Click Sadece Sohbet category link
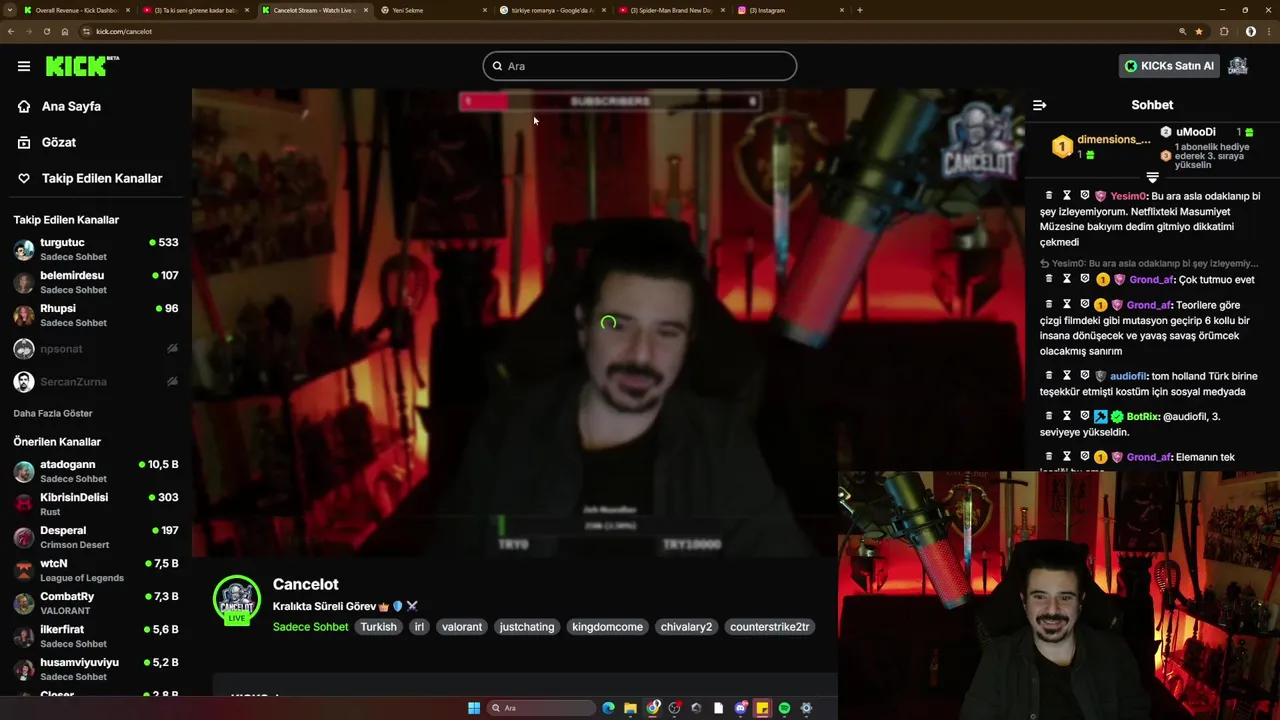 (x=311, y=627)
